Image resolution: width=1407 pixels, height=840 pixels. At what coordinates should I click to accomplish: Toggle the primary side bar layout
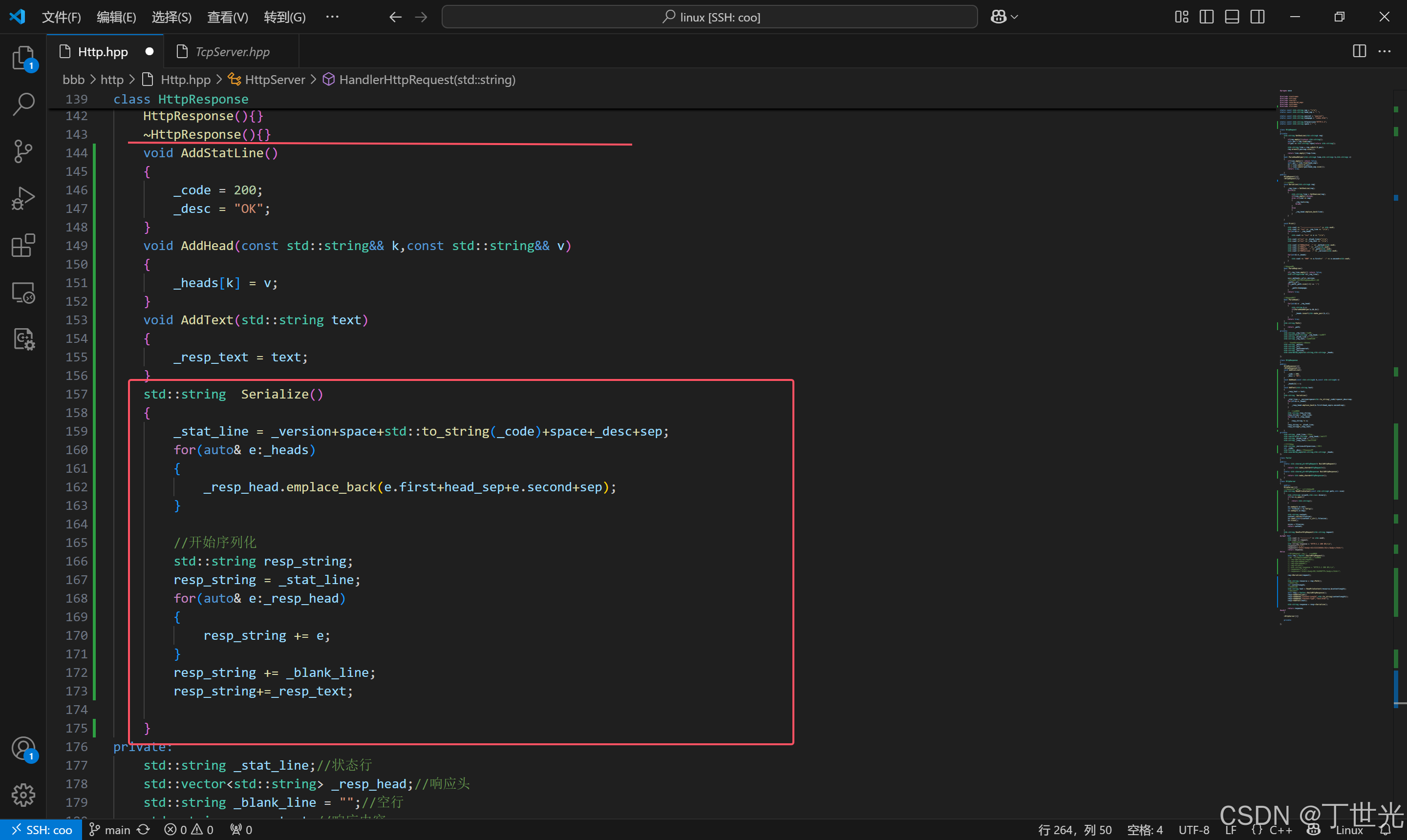click(1206, 17)
